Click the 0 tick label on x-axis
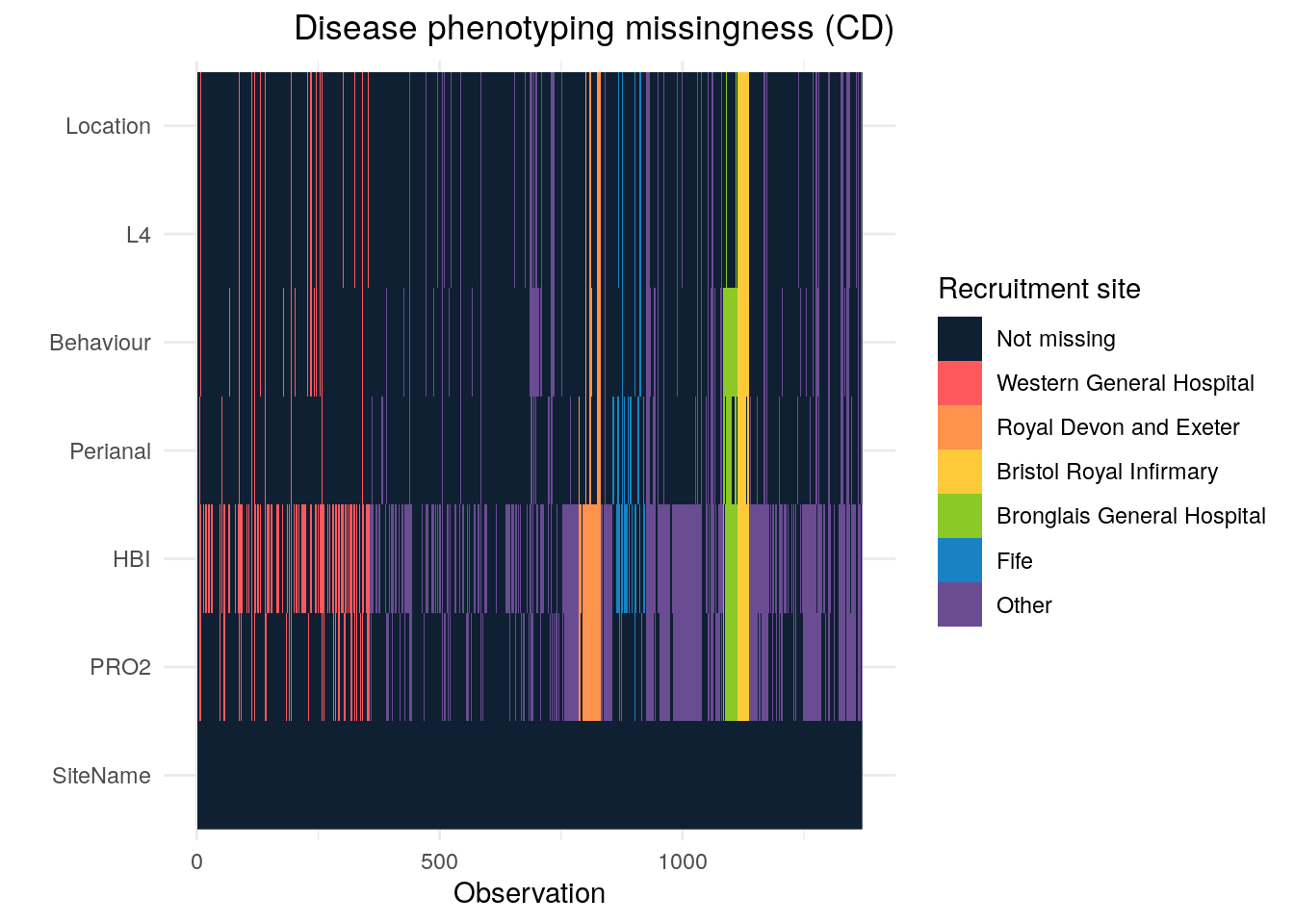The width and height of the screenshot is (1294, 924). click(x=197, y=861)
